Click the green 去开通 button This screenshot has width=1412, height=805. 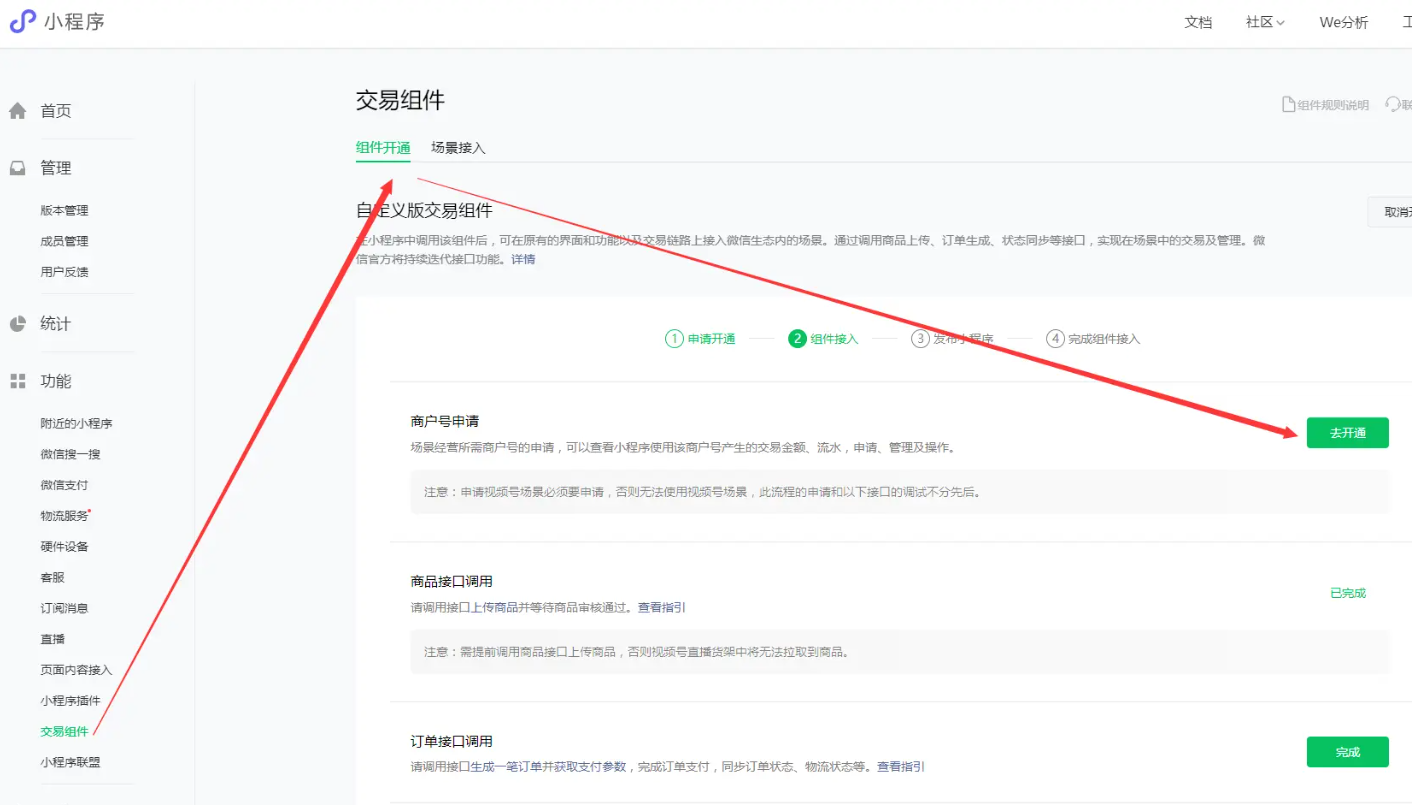[1347, 433]
